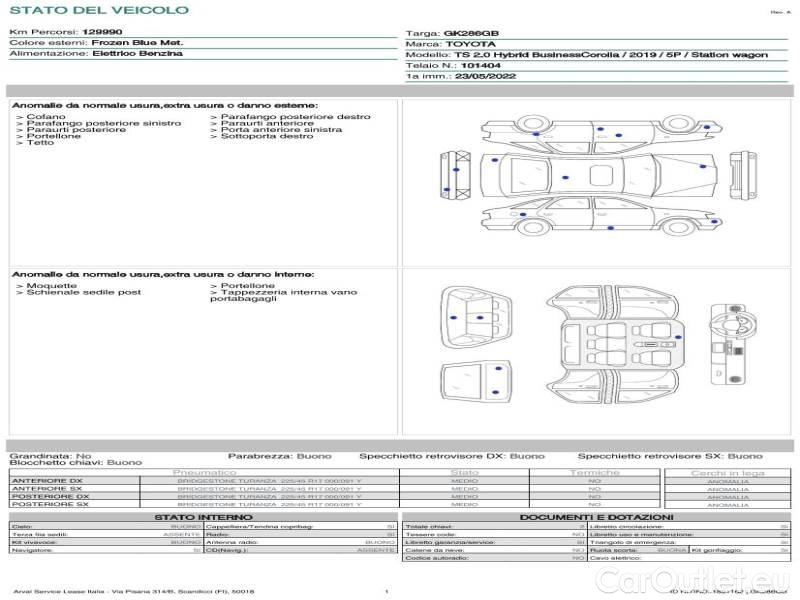Click 'Tappezzeria interna vano portabagagli' entry
The width and height of the screenshot is (800, 600).
[x=284, y=295]
